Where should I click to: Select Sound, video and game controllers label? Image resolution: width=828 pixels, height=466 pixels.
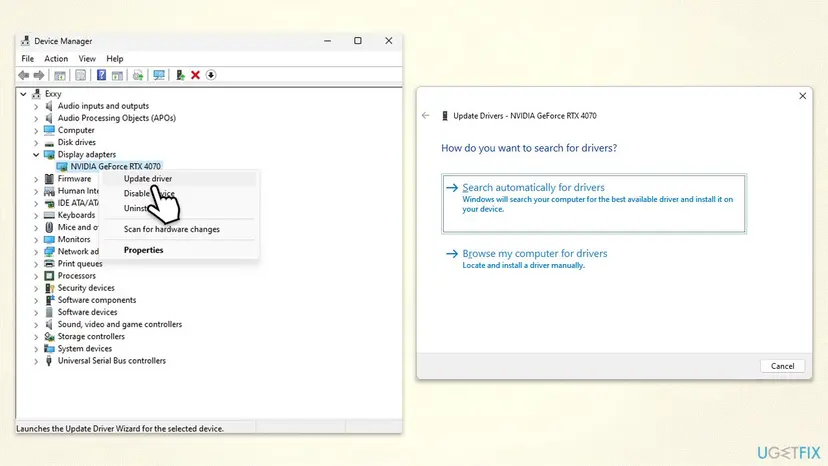[x=120, y=324]
